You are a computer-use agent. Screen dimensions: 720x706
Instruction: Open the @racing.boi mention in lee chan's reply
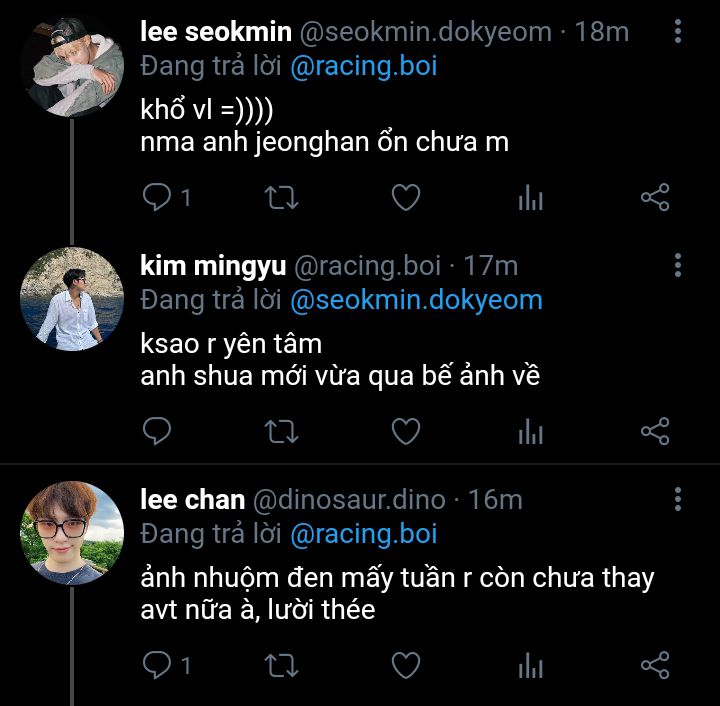coord(363,534)
